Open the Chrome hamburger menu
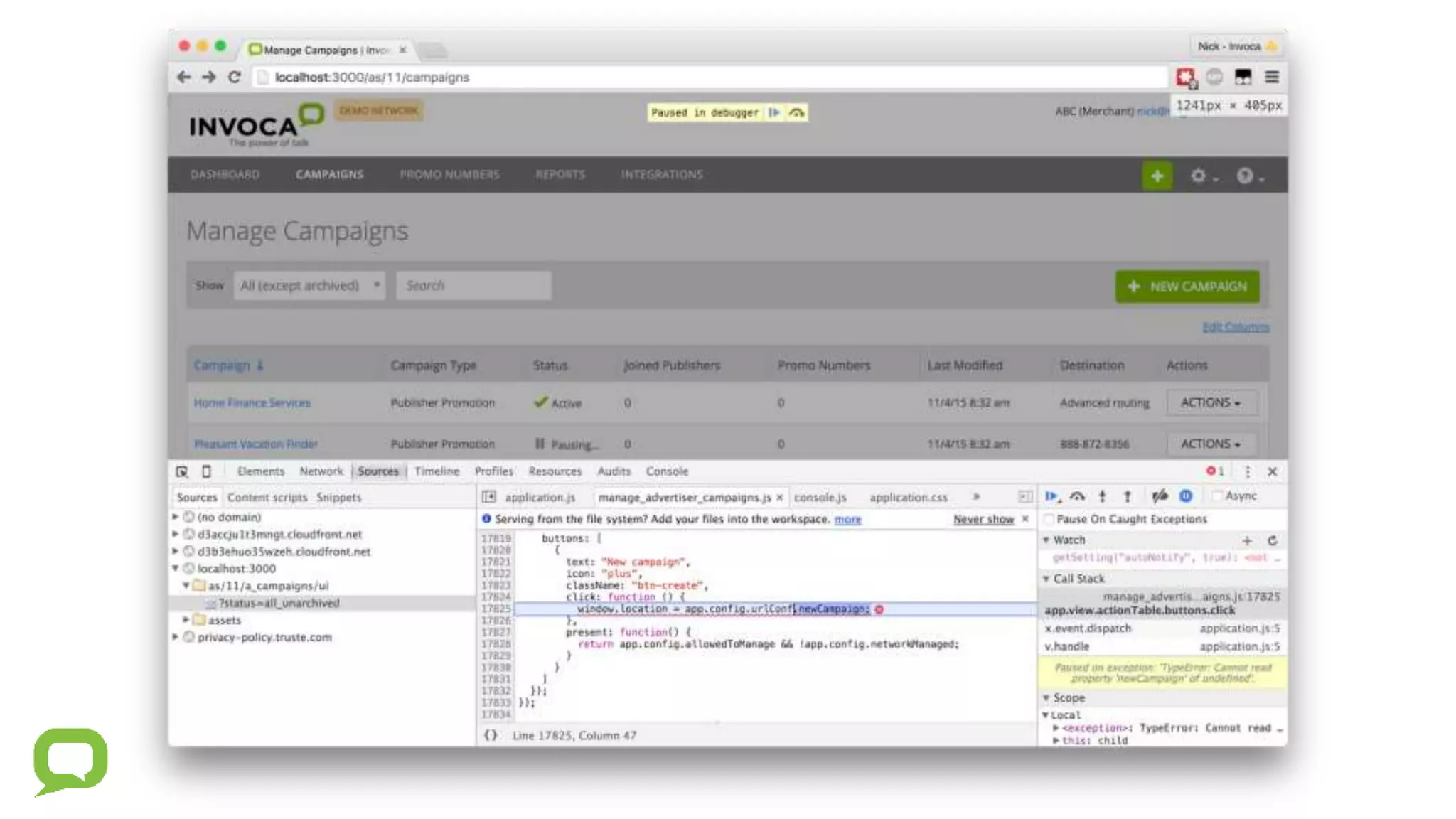1456x819 pixels. [1272, 77]
